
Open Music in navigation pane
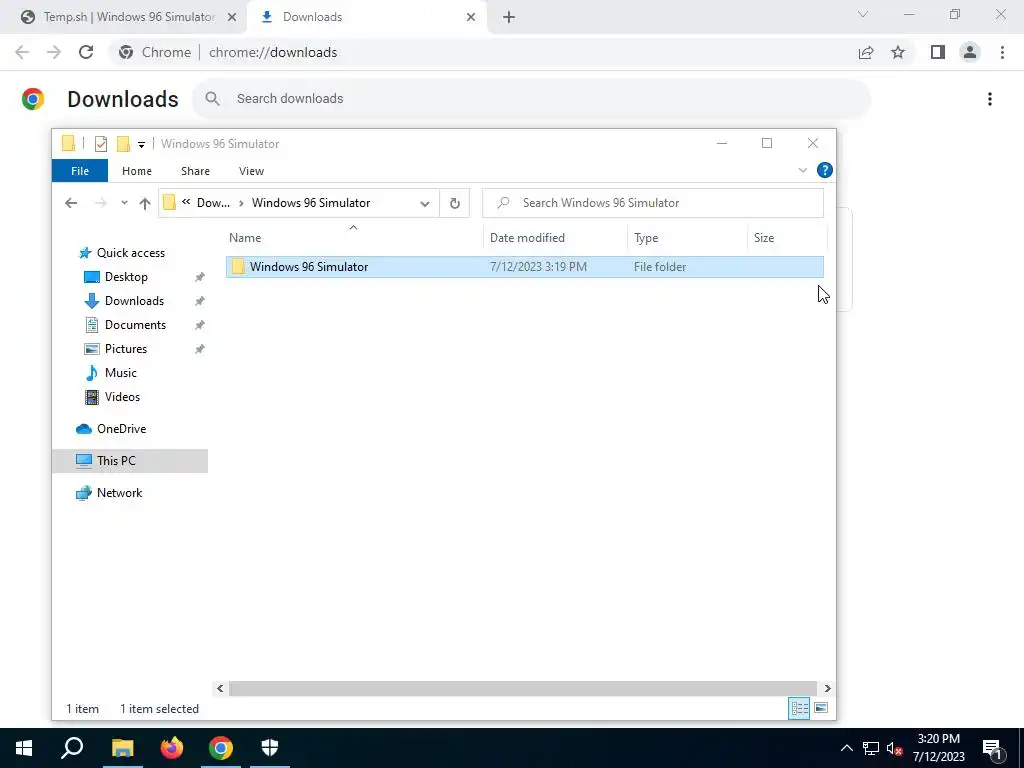point(120,373)
